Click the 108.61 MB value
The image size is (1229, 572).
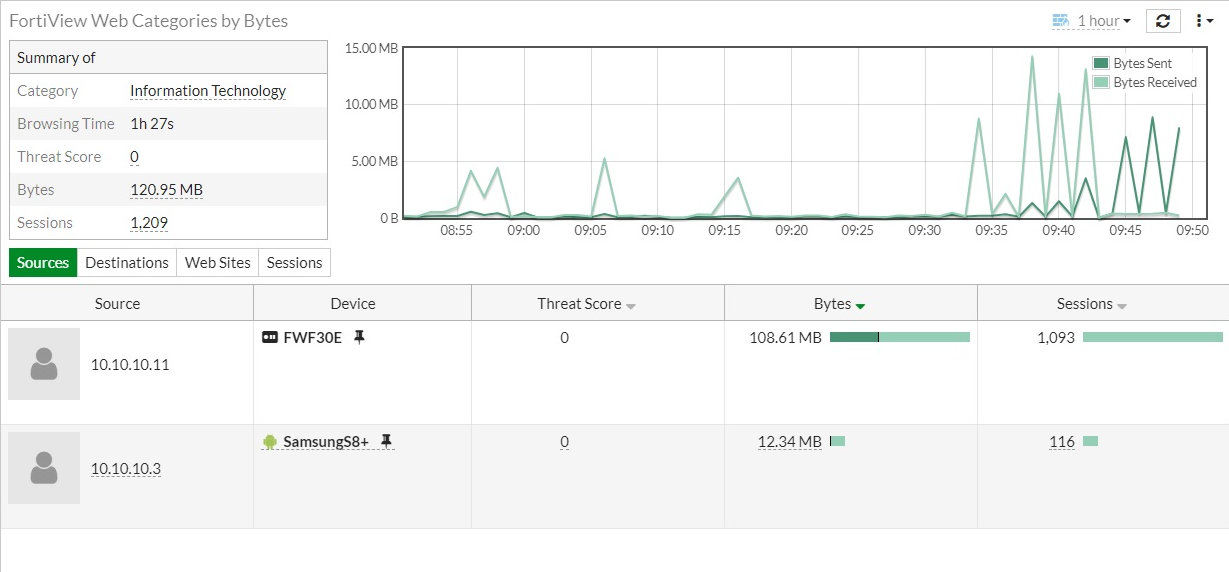(x=785, y=338)
